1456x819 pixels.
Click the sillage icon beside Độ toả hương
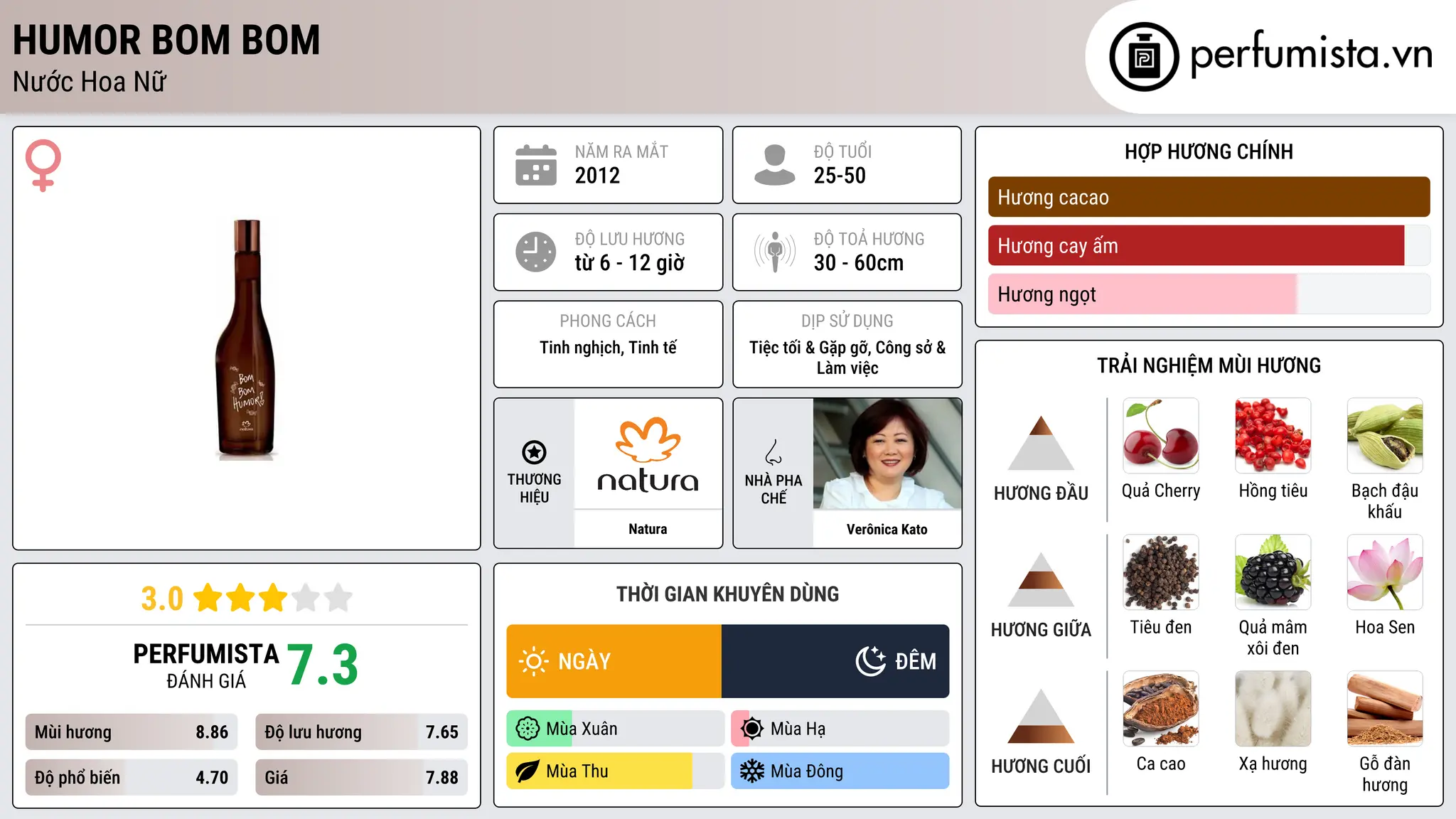[x=775, y=252]
